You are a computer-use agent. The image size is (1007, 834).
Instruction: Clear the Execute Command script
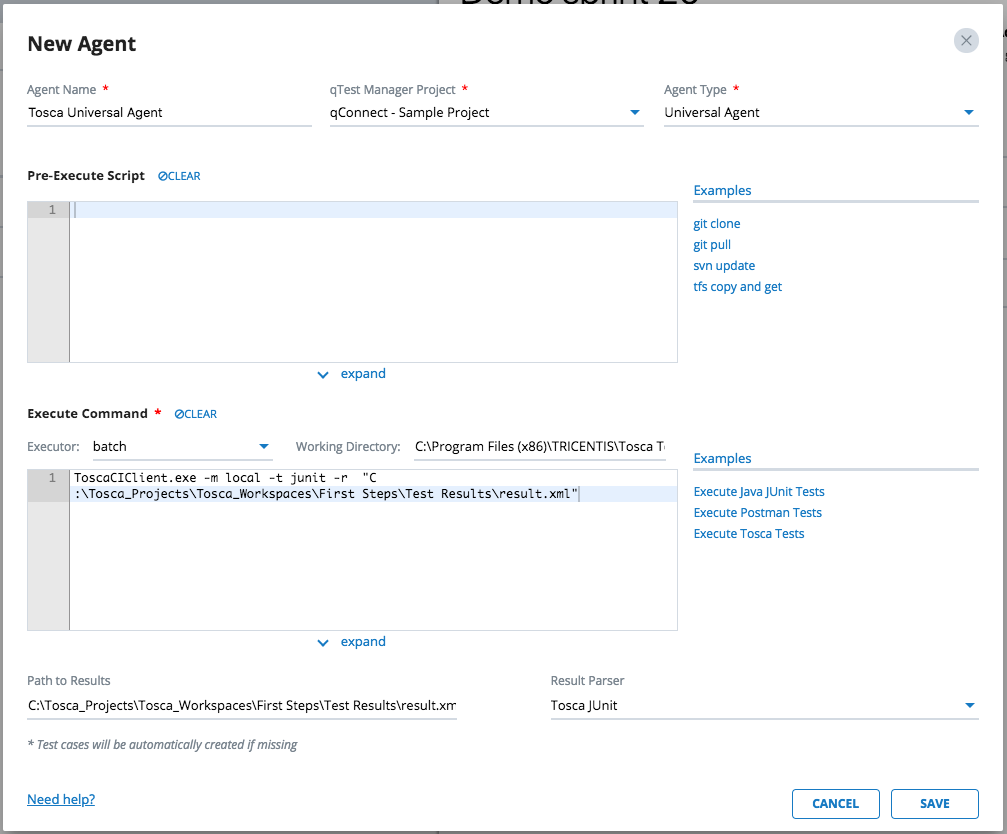click(195, 414)
